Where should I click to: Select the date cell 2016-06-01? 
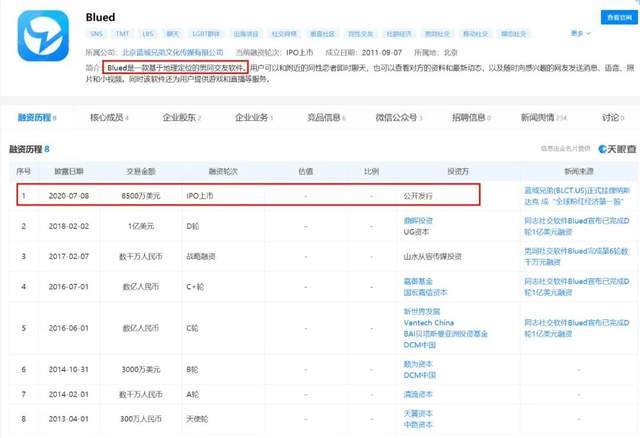(69, 328)
